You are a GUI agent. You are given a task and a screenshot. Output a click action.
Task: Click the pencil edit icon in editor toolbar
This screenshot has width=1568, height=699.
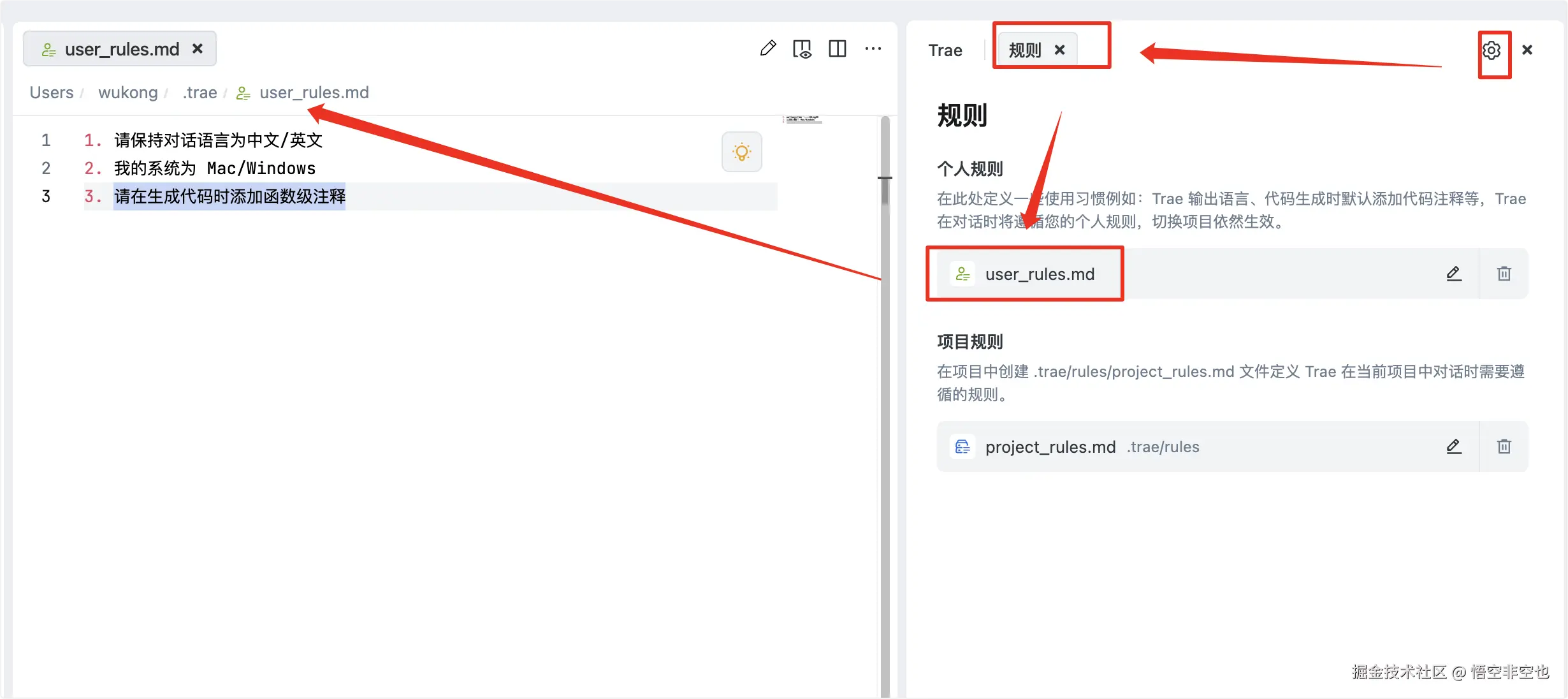(768, 48)
